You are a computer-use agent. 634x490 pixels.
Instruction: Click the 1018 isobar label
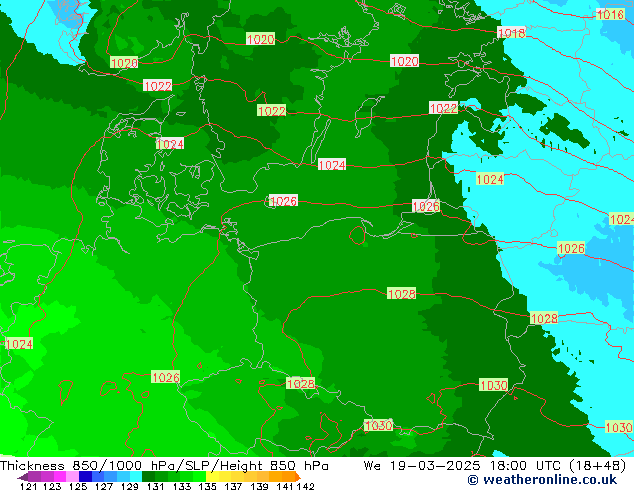(511, 33)
